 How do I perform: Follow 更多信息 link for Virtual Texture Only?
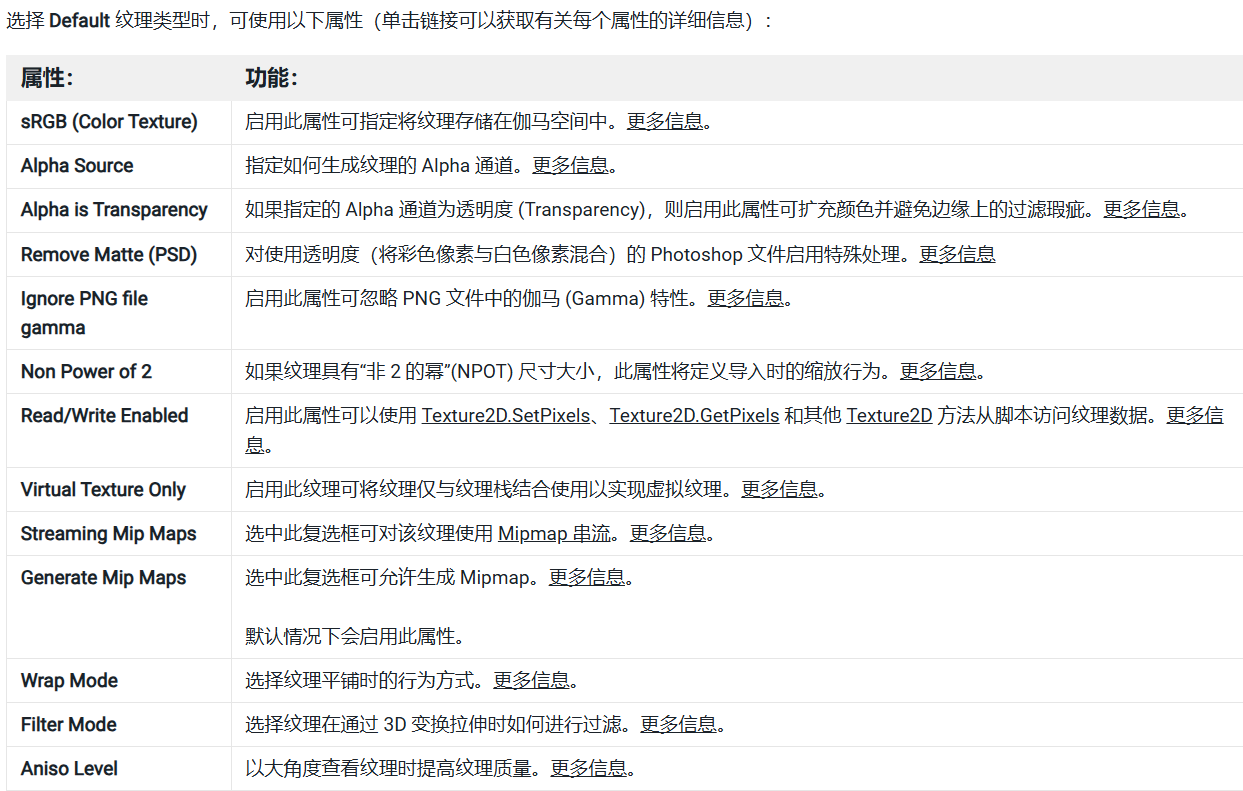(779, 490)
